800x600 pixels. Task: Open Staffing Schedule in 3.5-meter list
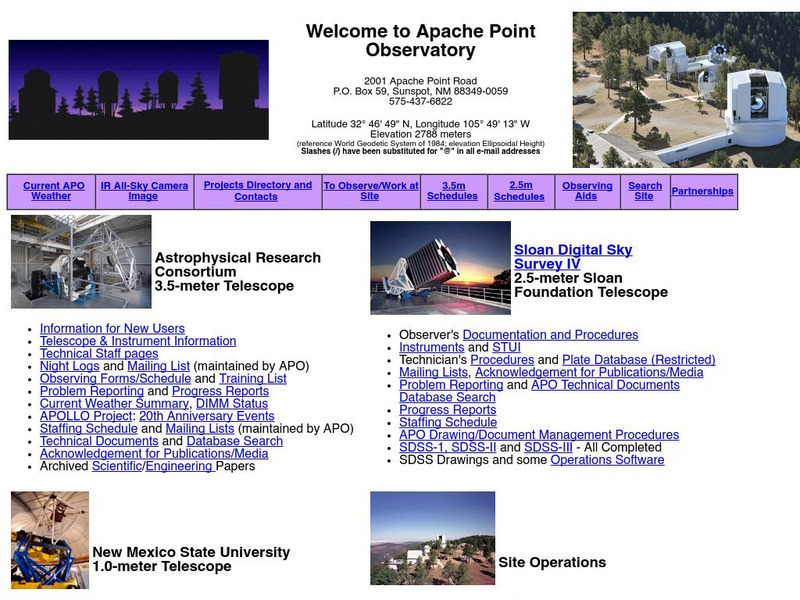pyautogui.click(x=89, y=429)
